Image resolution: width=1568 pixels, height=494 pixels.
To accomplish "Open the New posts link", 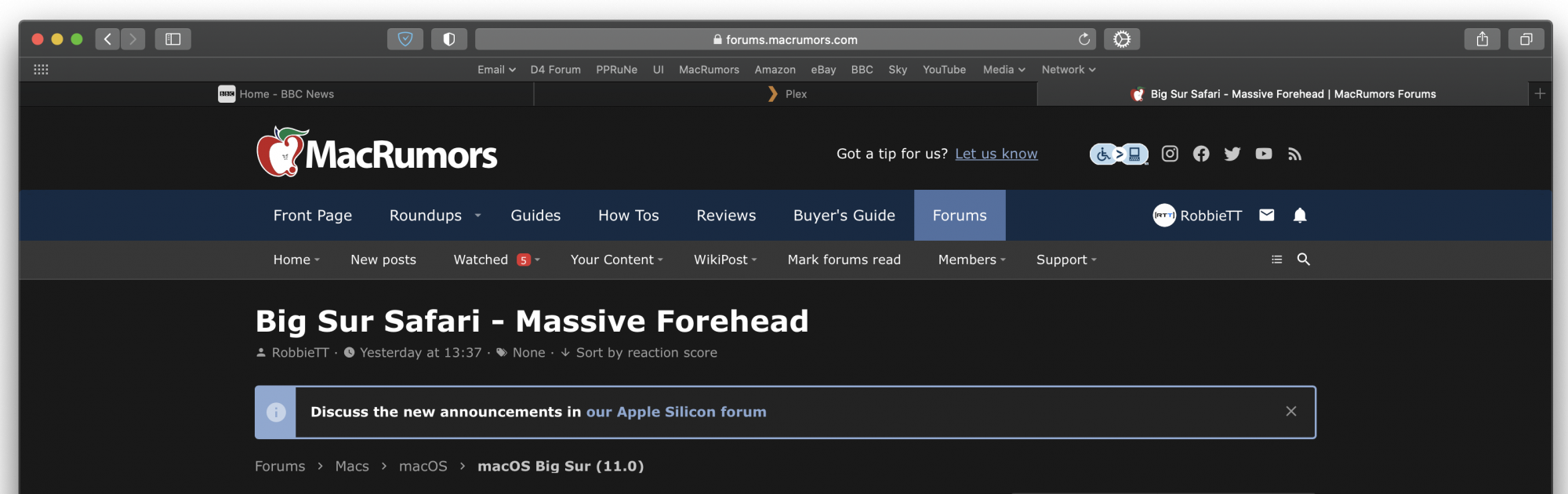I will click(383, 260).
